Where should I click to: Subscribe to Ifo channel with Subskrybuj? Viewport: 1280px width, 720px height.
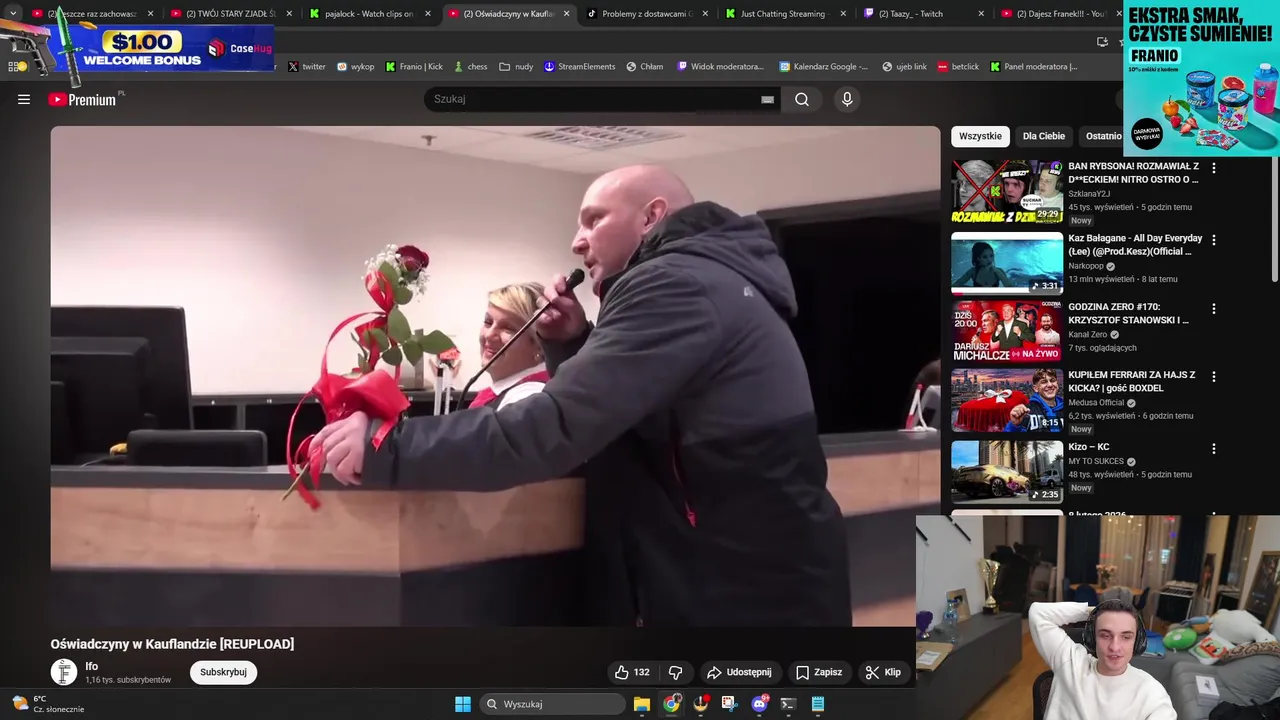click(223, 672)
